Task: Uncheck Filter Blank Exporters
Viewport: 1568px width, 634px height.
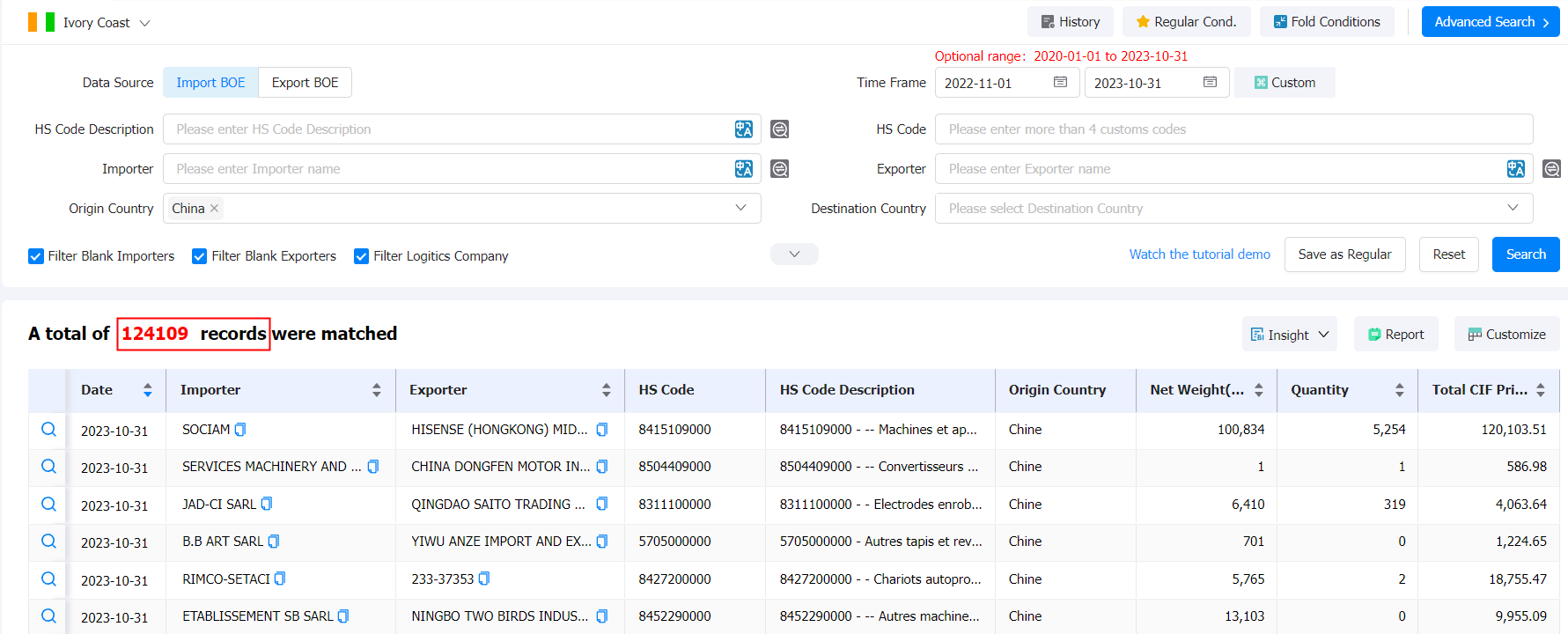Action: 200,256
